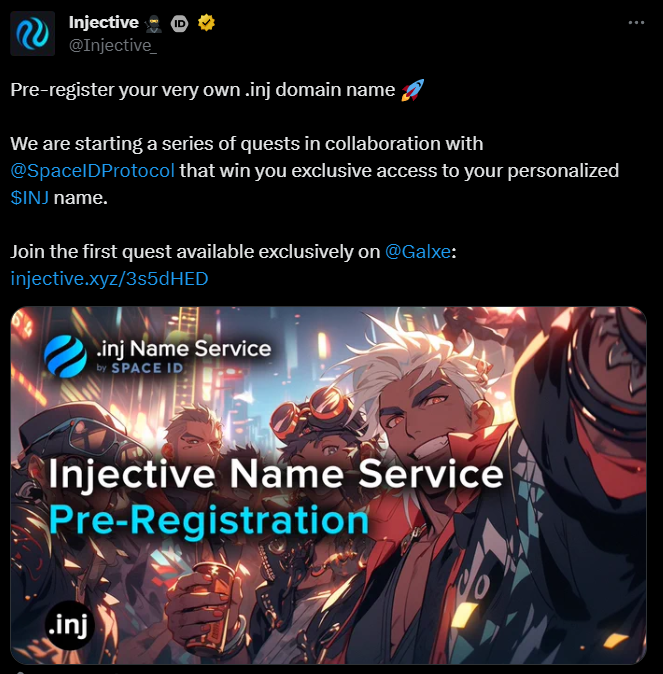
Task: Open the Injective display name link
Action: (104, 22)
